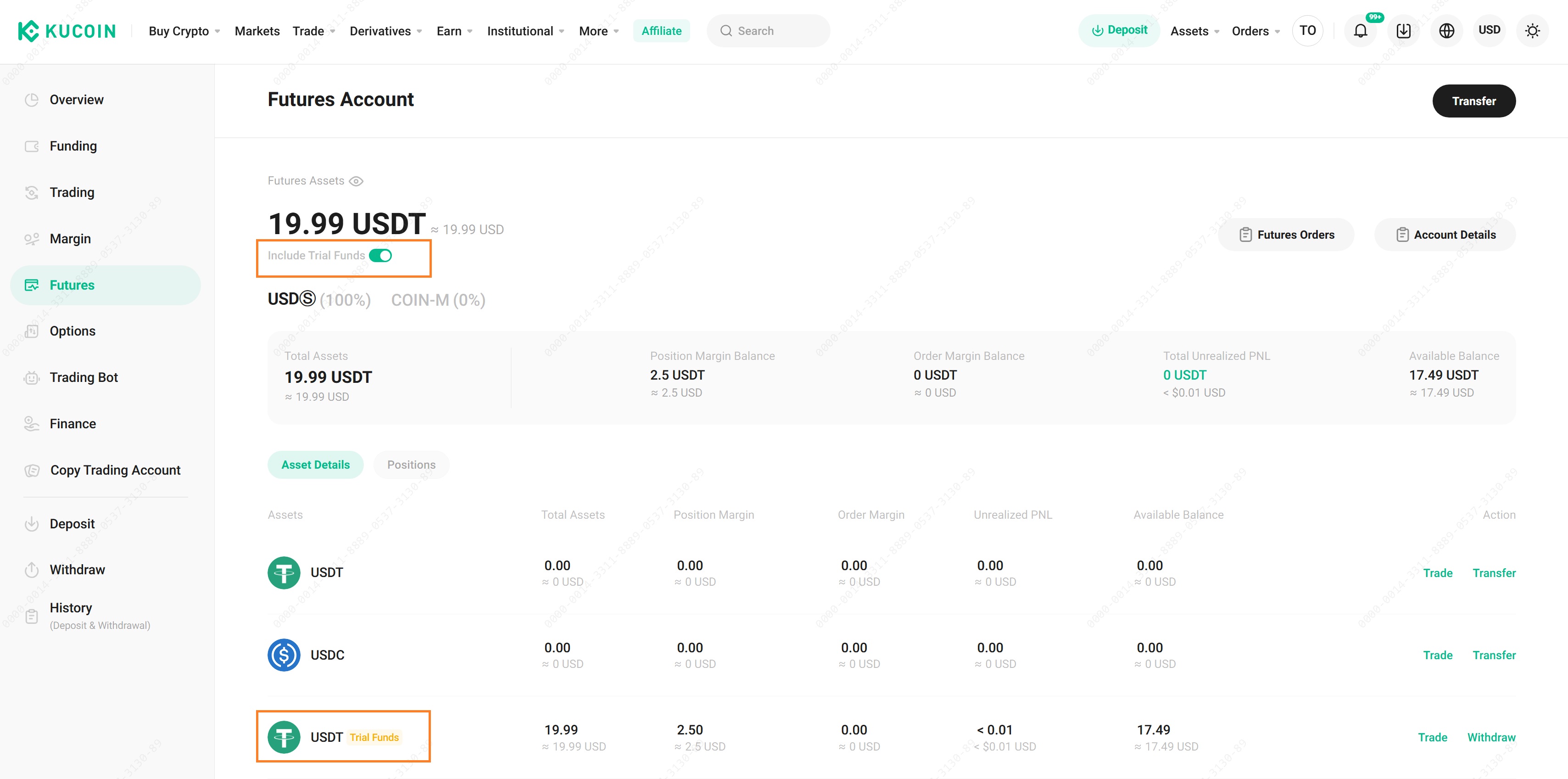Click the app download icon
This screenshot has height=779, width=1568.
(1403, 31)
